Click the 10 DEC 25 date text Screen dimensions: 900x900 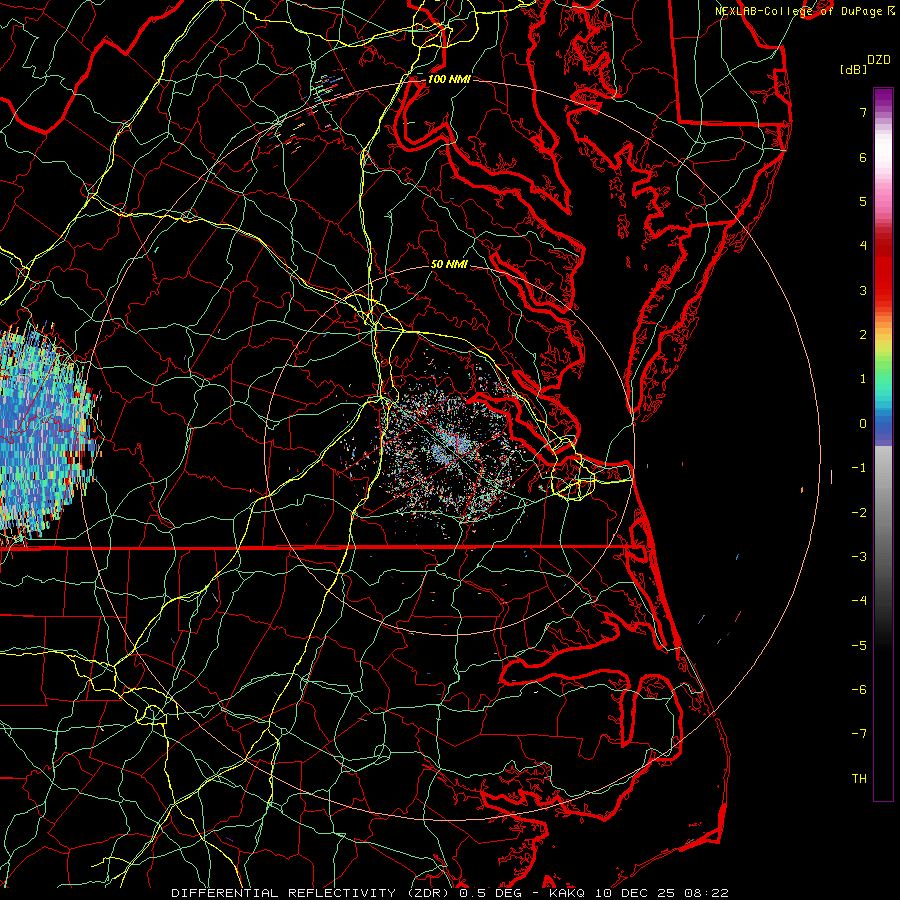click(633, 893)
